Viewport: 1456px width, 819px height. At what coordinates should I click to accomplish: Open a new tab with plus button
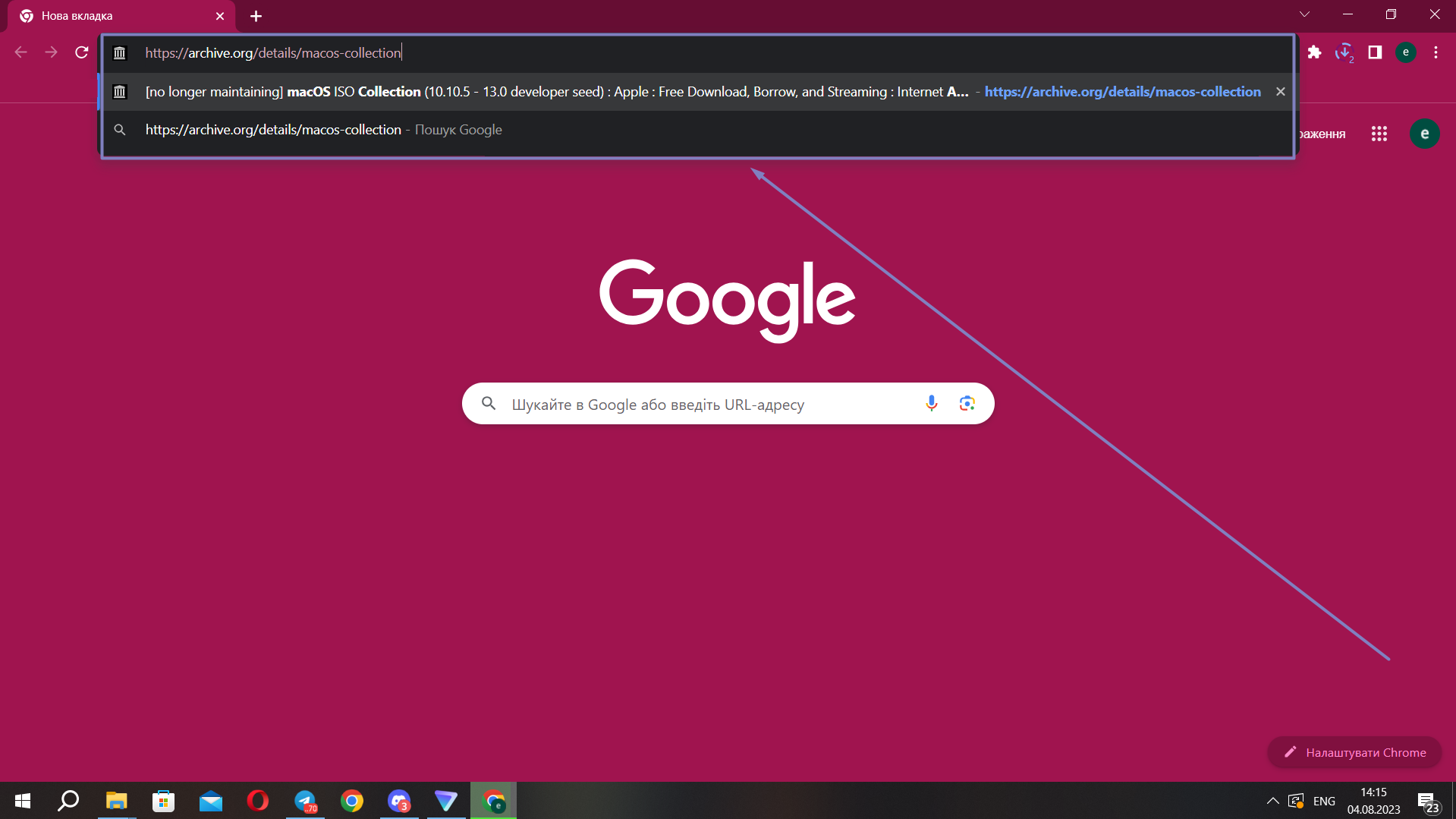click(256, 16)
